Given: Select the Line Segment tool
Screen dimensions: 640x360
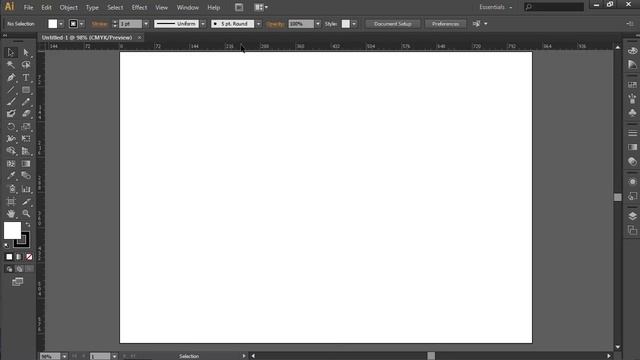Looking at the screenshot, I should 11,90.
